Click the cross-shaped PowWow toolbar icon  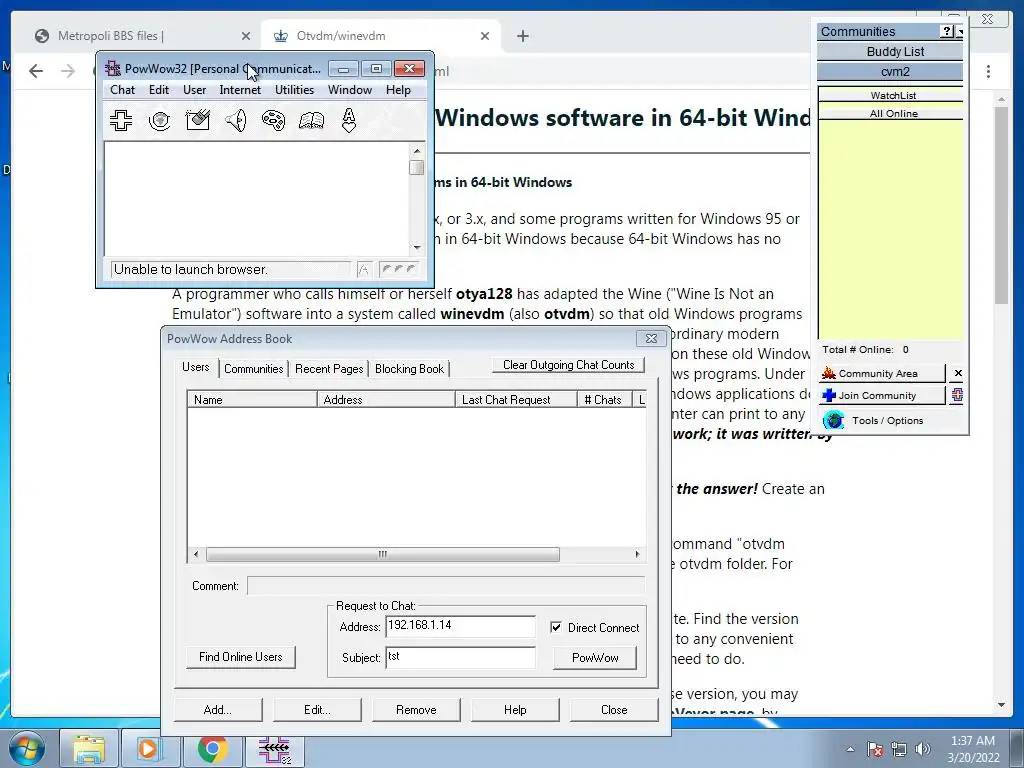(x=121, y=120)
